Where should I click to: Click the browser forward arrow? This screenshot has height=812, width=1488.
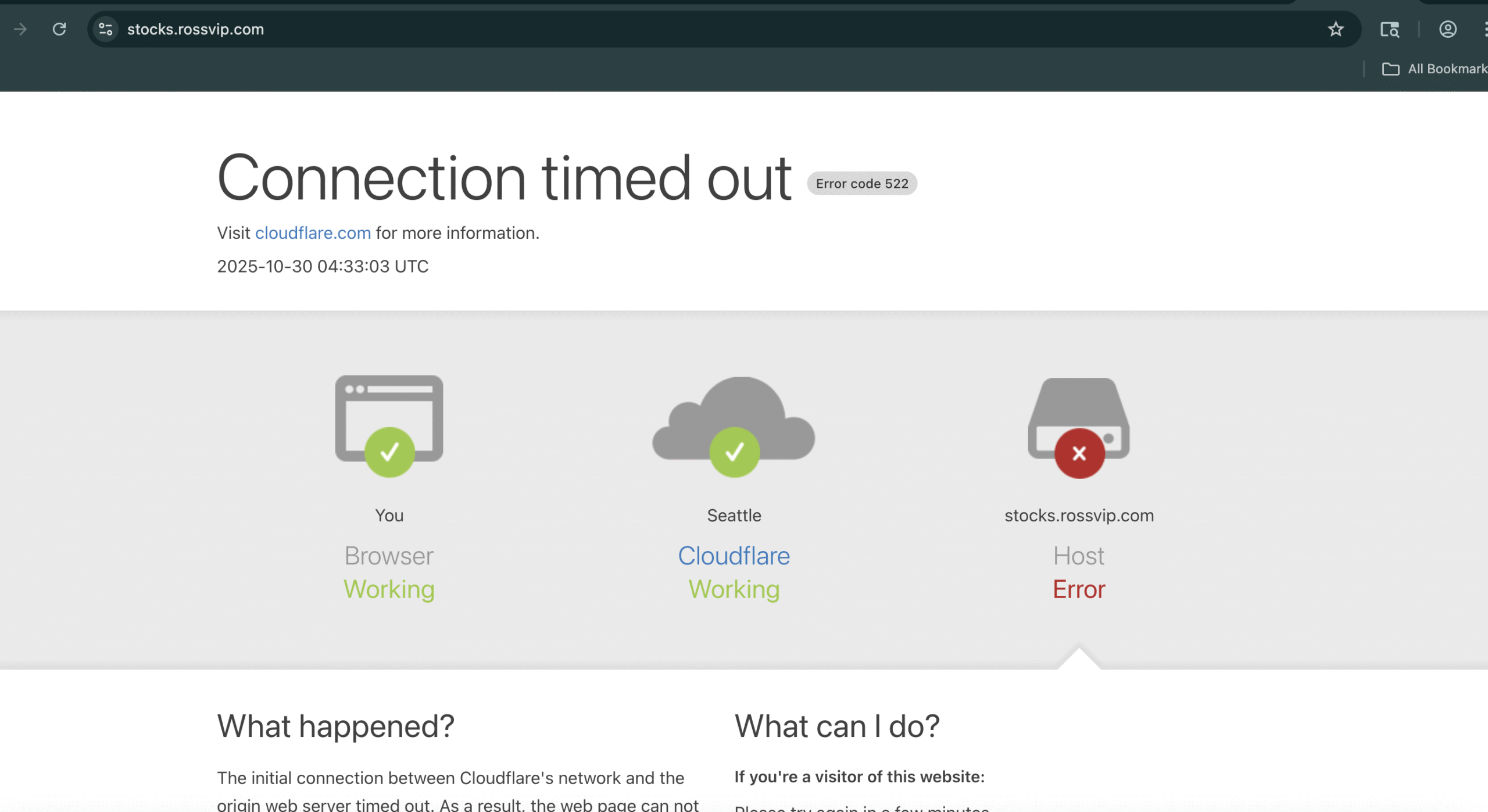[20, 29]
